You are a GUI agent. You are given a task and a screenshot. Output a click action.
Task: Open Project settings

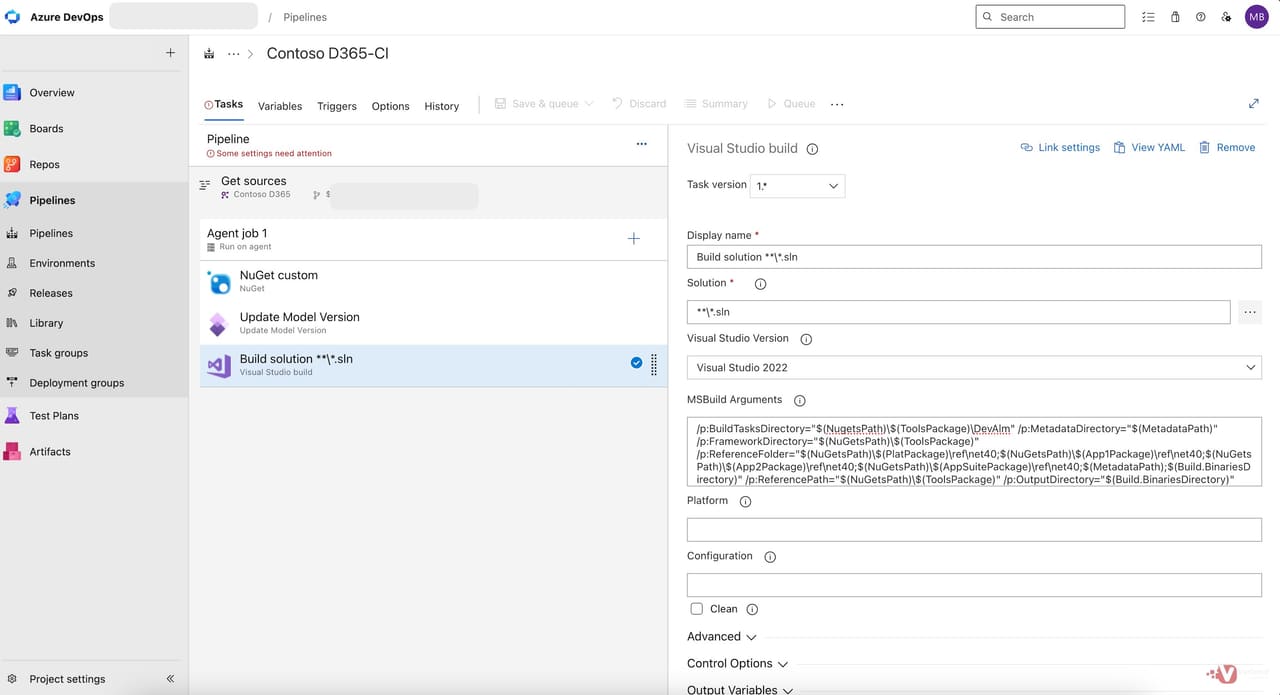click(x=67, y=679)
